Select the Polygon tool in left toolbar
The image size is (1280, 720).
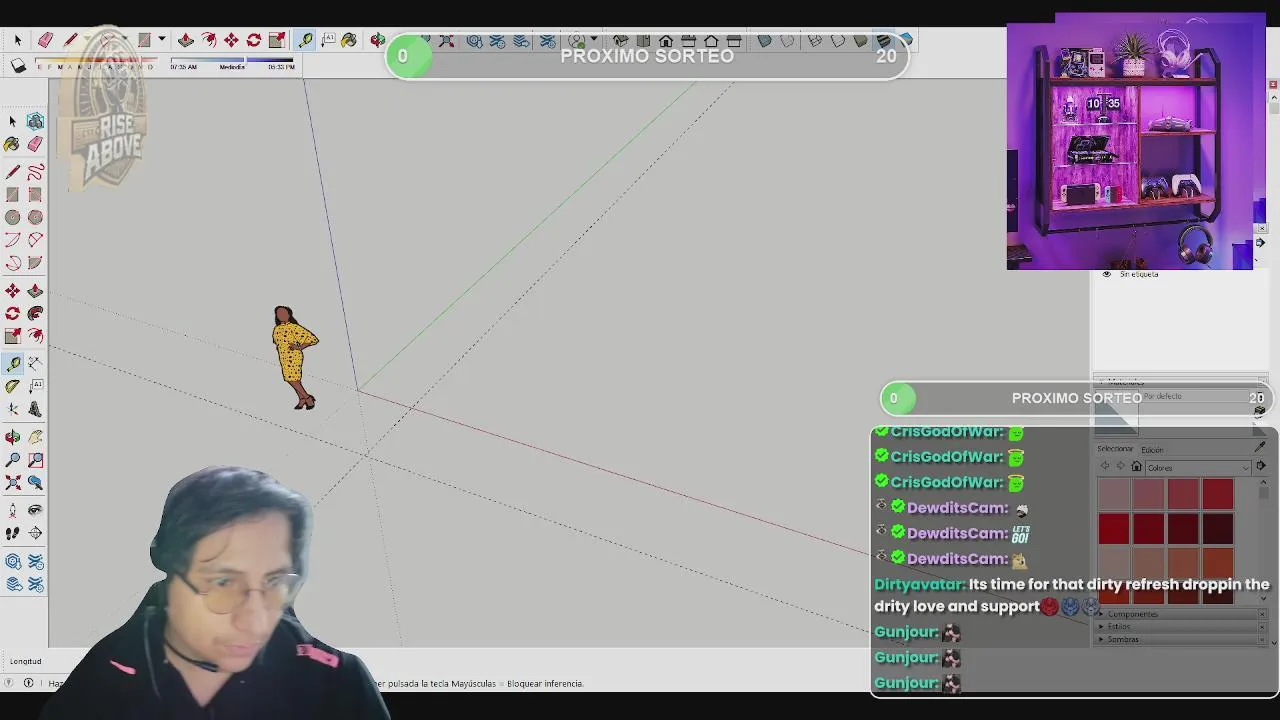tap(35, 218)
